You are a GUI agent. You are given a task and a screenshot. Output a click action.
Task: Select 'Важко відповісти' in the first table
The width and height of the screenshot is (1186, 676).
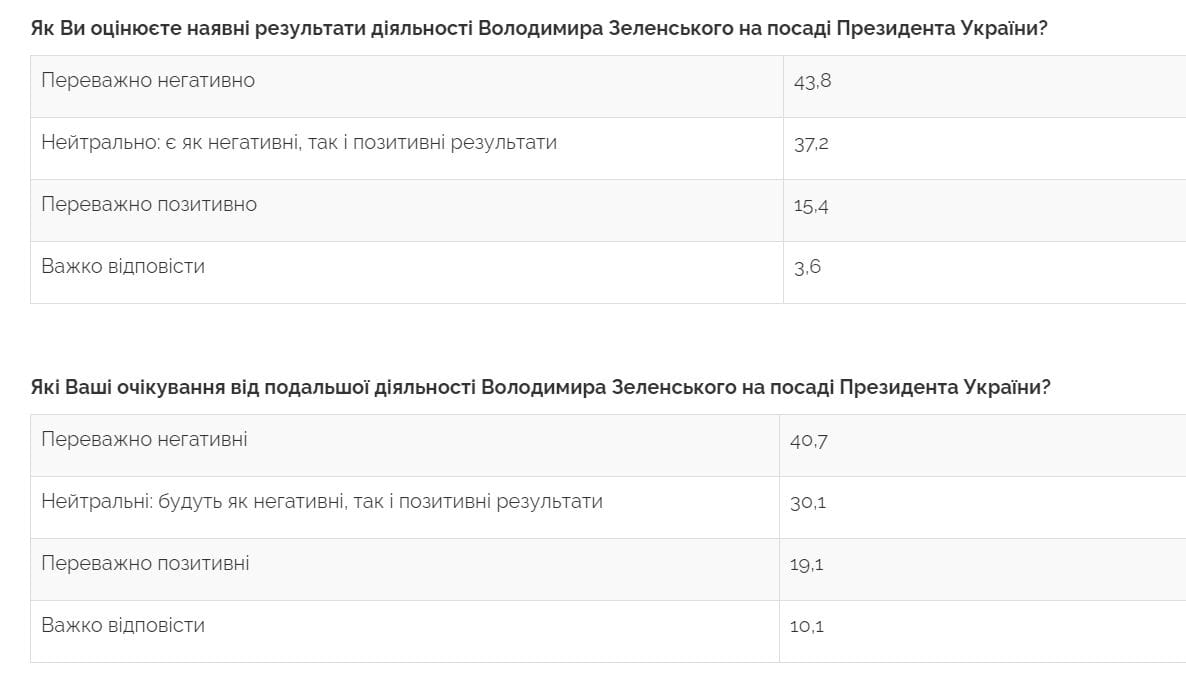(x=123, y=266)
